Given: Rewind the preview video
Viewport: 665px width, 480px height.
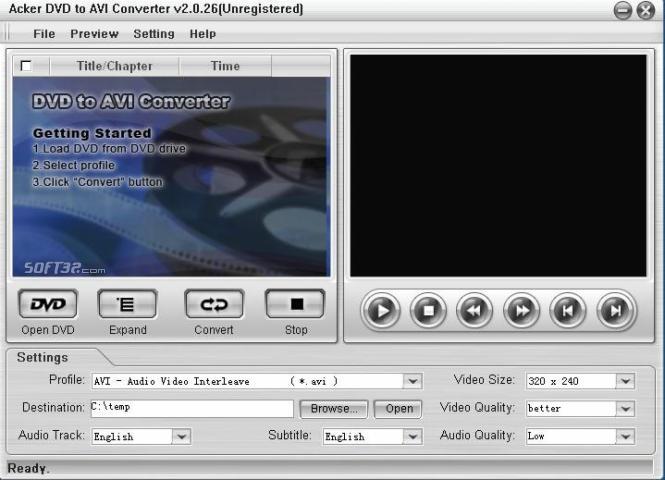Looking at the screenshot, I should pos(475,311).
